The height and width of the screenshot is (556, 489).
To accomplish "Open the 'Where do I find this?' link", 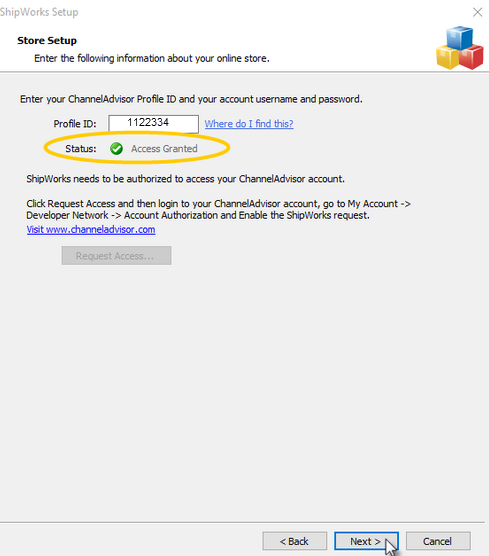I will pos(249,124).
